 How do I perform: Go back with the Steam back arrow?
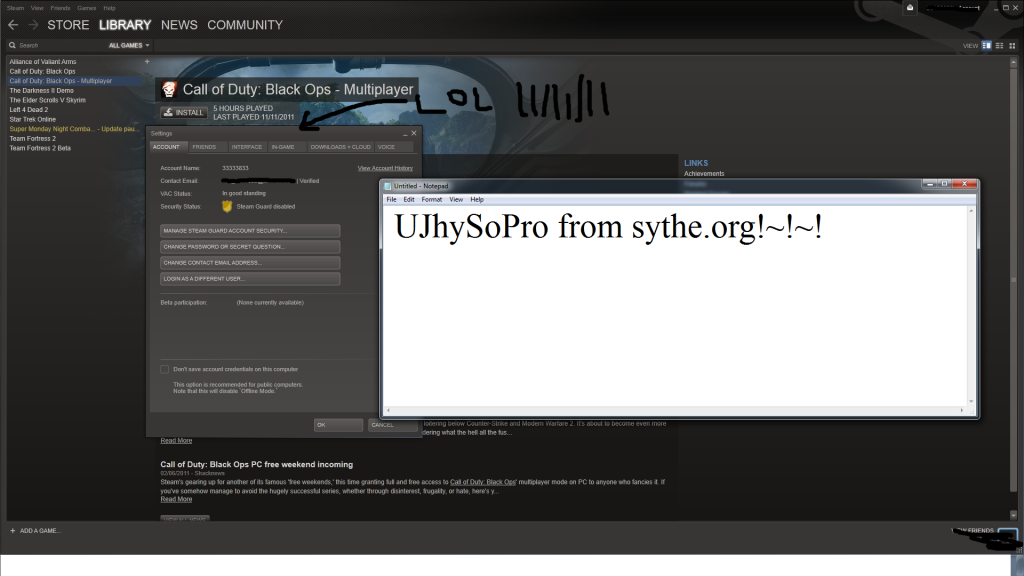pos(13,25)
